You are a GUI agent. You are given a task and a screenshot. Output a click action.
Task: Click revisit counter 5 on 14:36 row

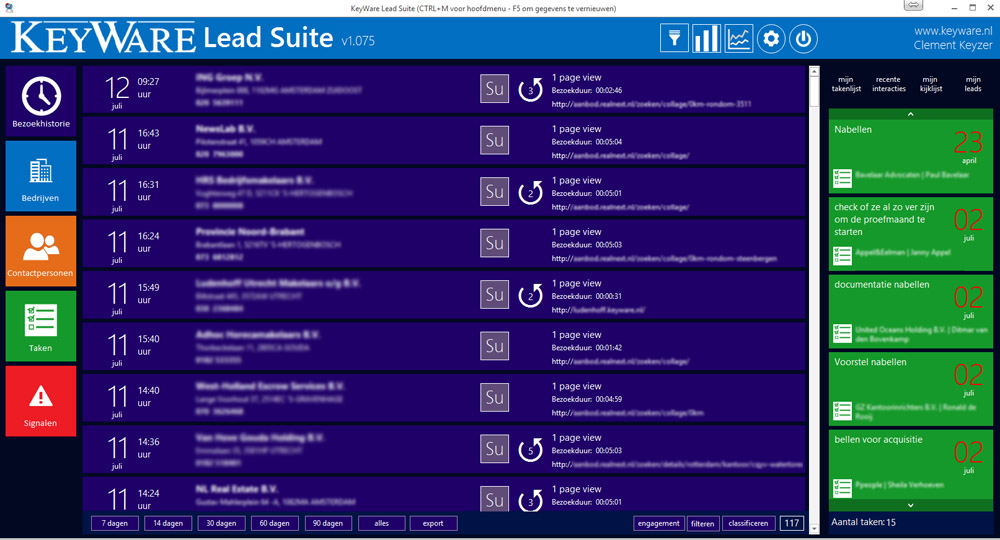pyautogui.click(x=530, y=449)
